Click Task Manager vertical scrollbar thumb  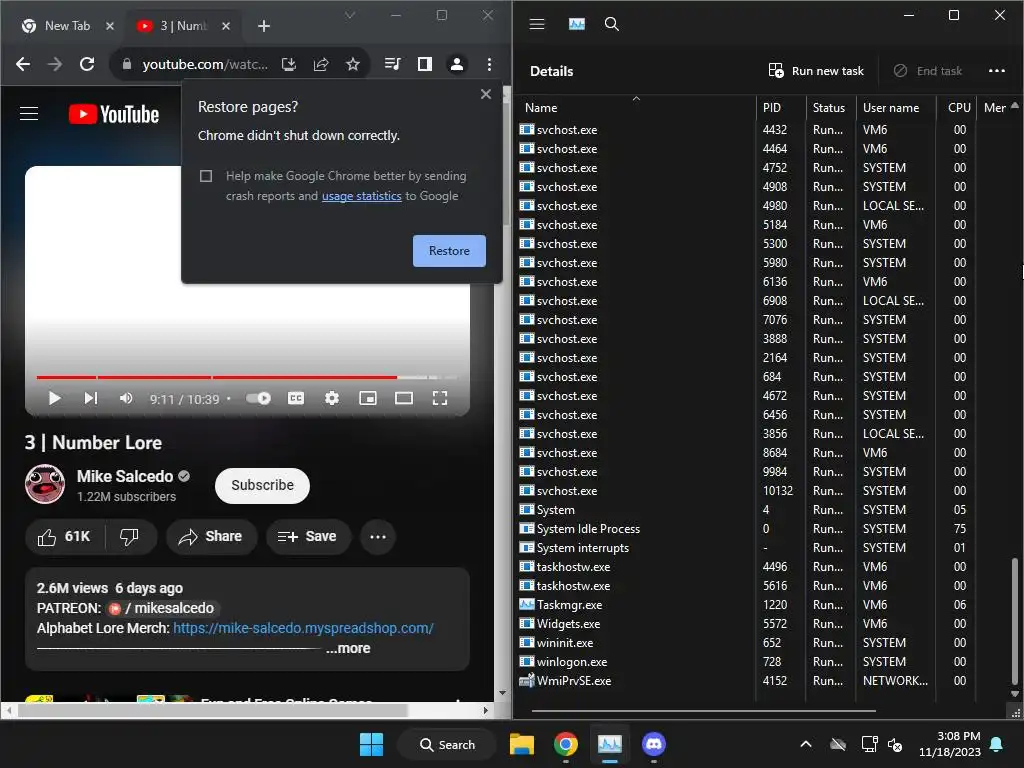(x=1014, y=620)
